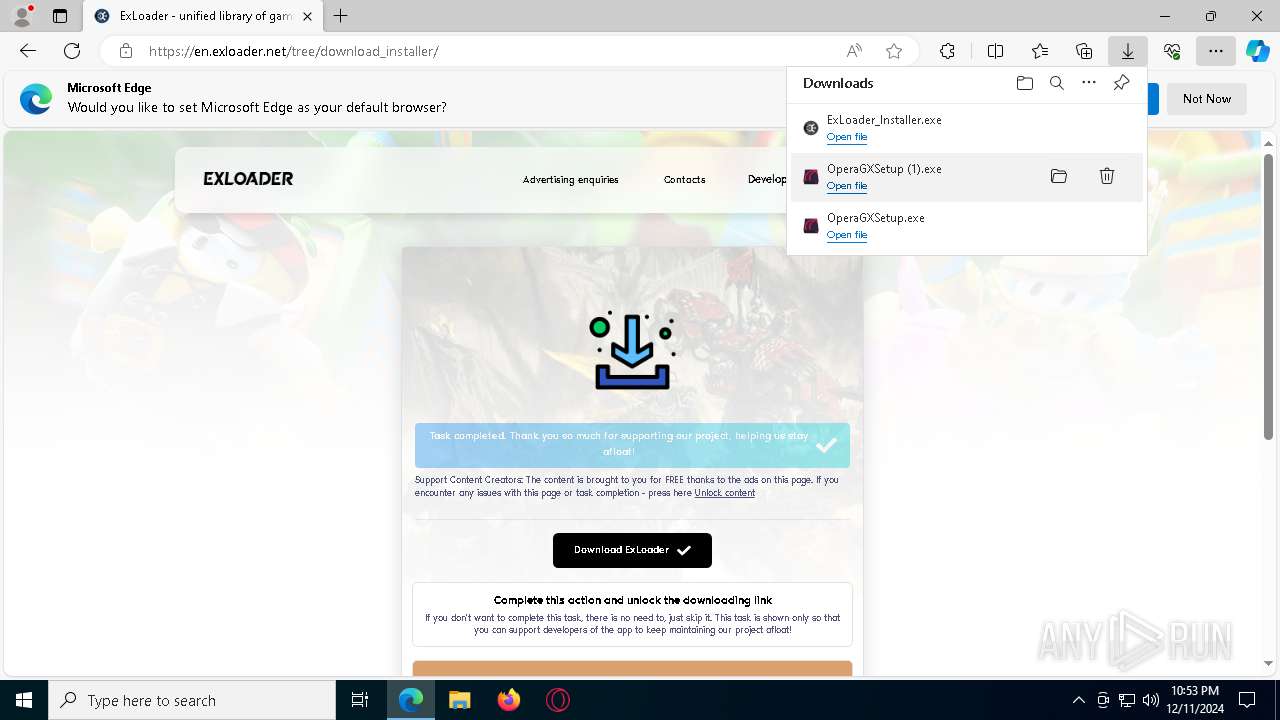The width and height of the screenshot is (1280, 720).
Task: Open Collections panel
Action: 1084,51
